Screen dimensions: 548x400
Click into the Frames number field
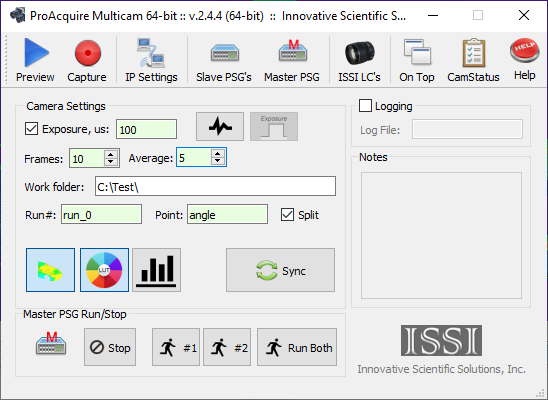87,158
